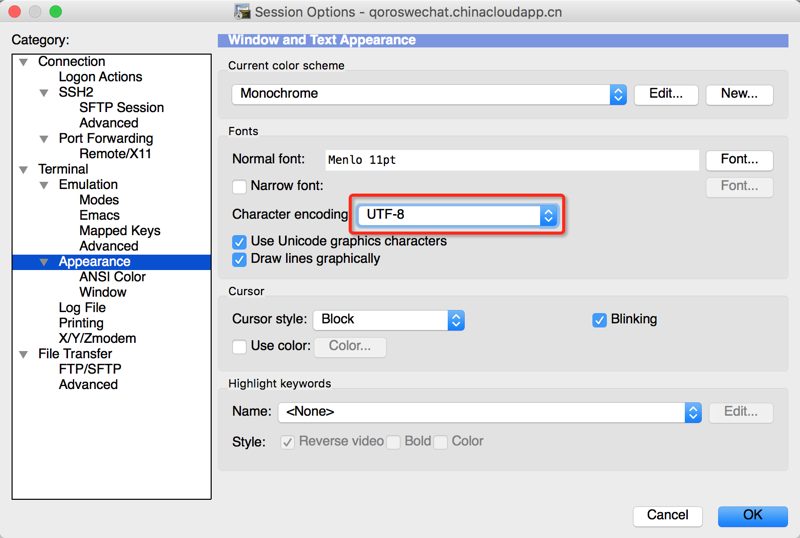The image size is (800, 538).
Task: Select Mapped Keys in category tree
Action: coord(120,231)
